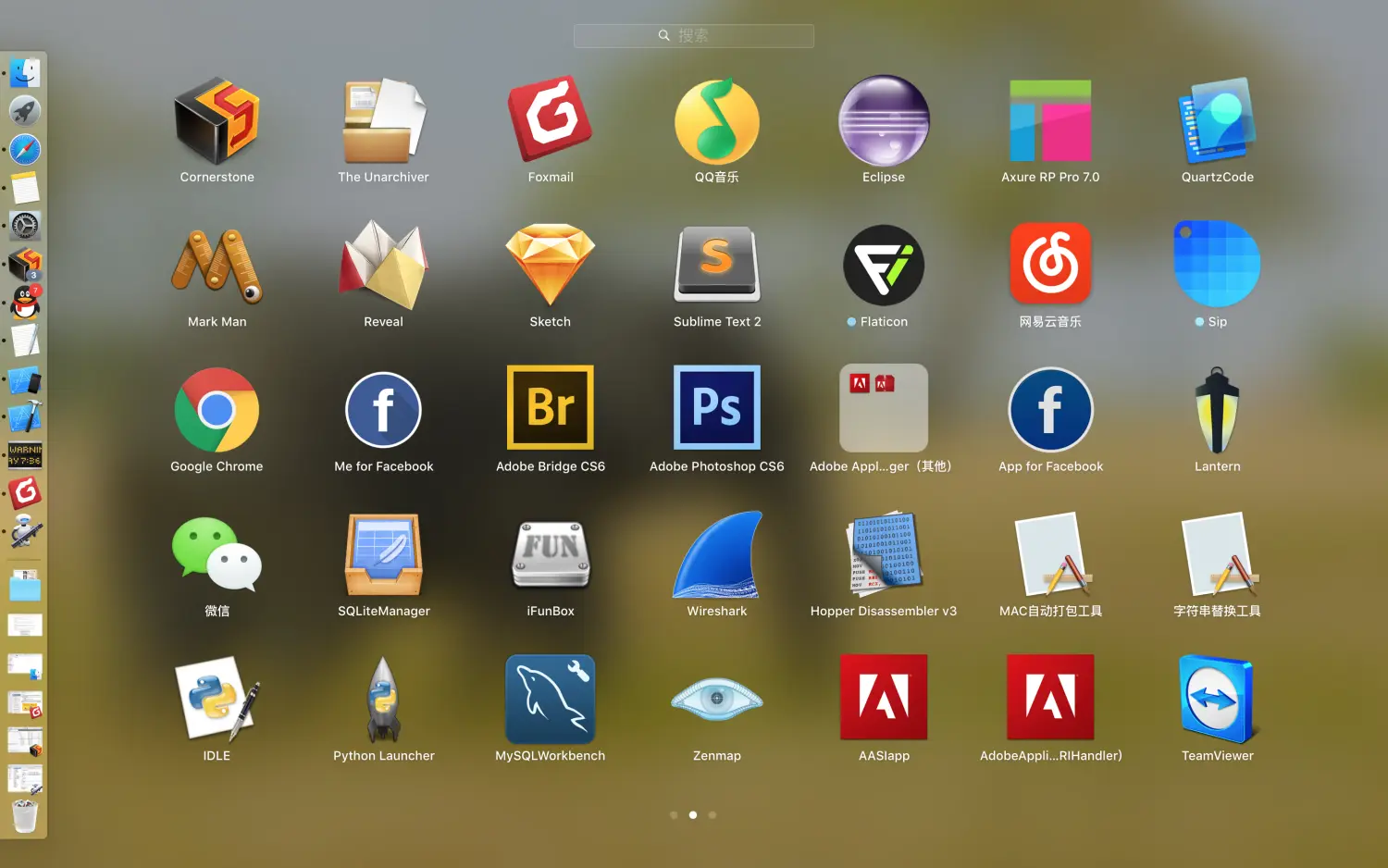Open Finder in the Dock
This screenshot has width=1388, height=868.
25,72
